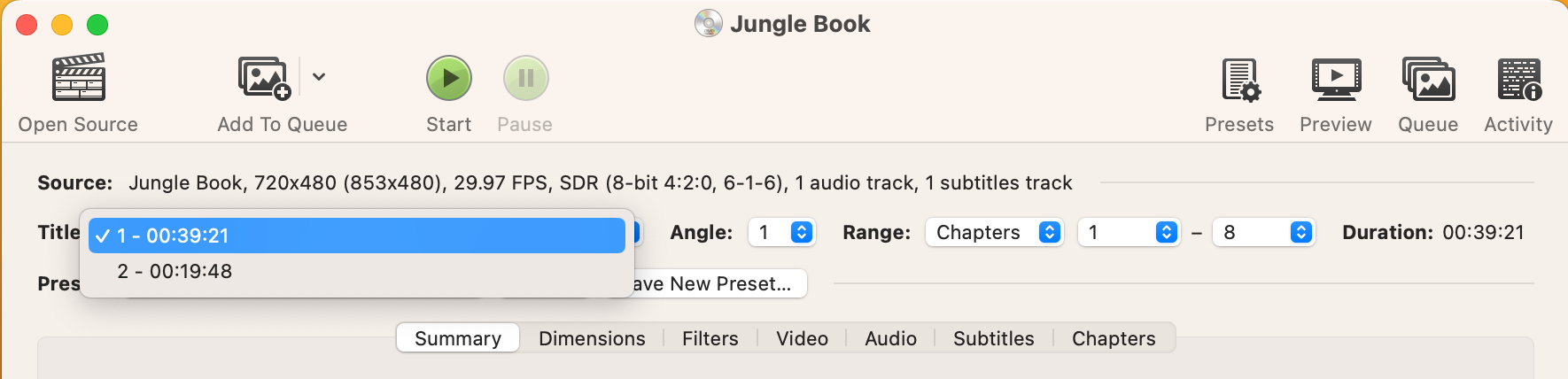1568x379 pixels.
Task: Go to the Subtitles tab
Action: tap(994, 338)
